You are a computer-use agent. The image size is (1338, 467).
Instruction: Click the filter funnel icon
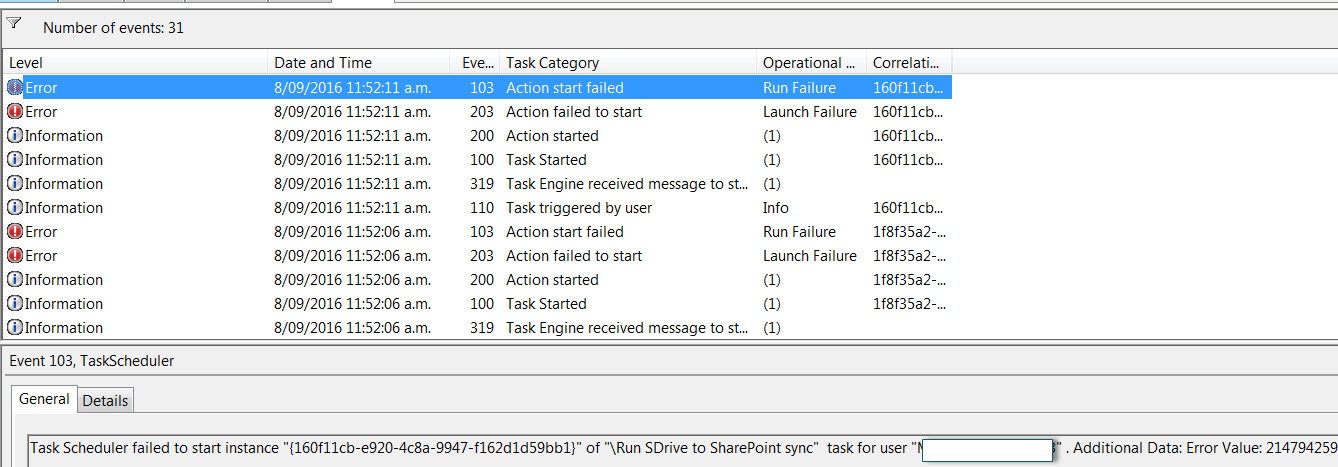(x=14, y=23)
